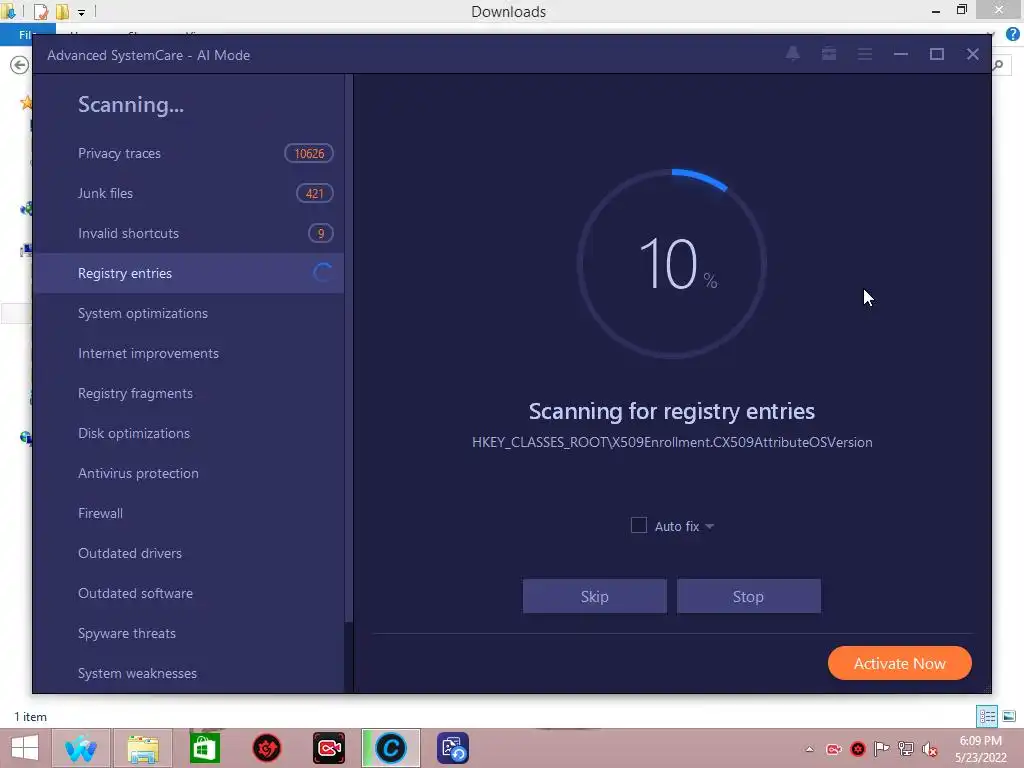Show hidden system tray icons arrow

809,749
